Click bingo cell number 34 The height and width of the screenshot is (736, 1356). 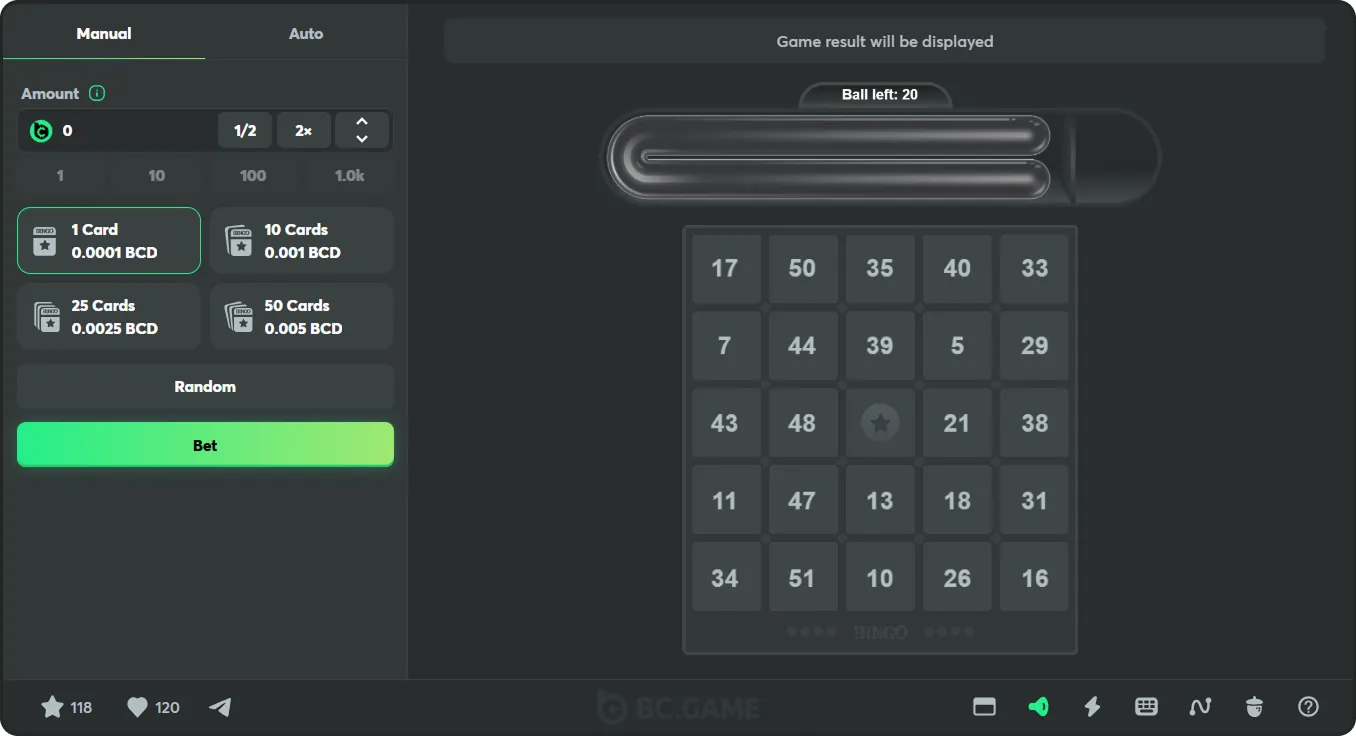[725, 578]
